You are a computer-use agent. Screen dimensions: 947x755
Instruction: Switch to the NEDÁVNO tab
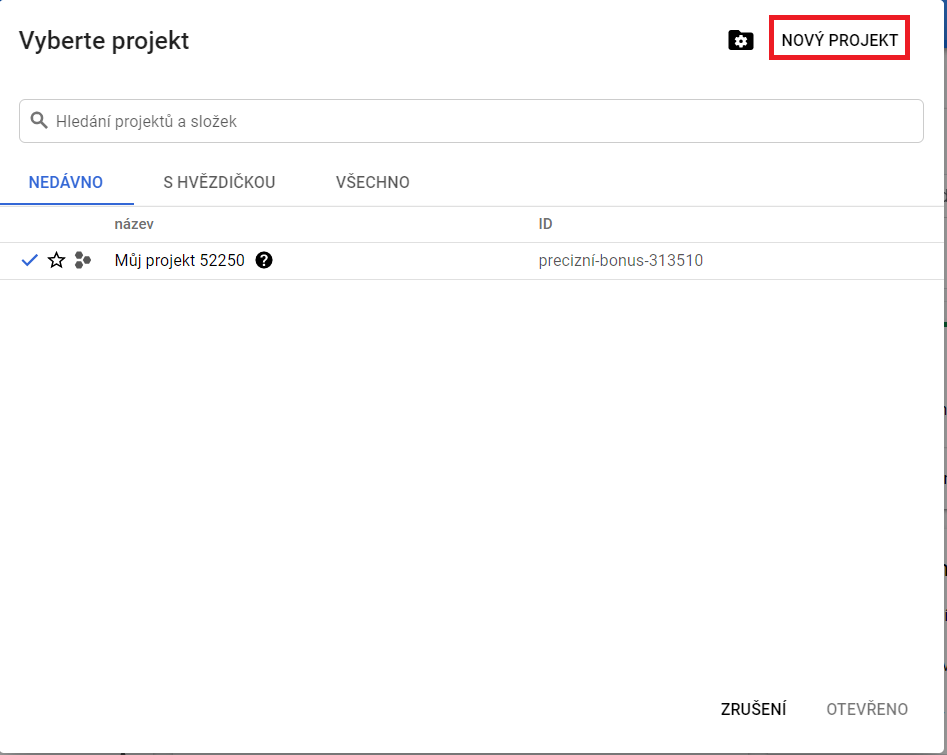(66, 182)
